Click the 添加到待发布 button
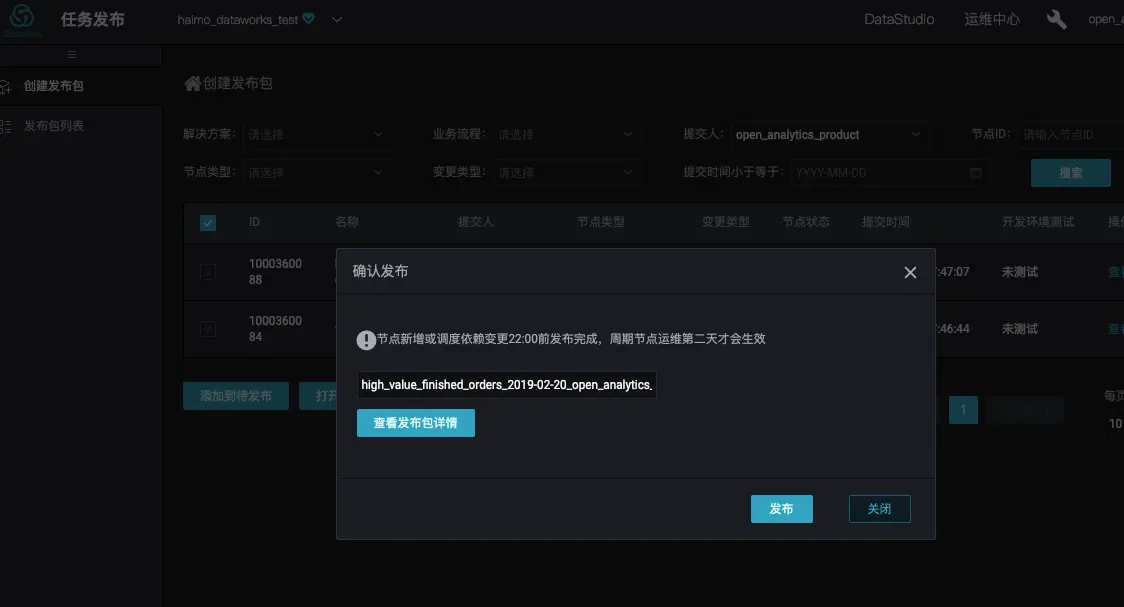This screenshot has height=607, width=1124. coord(236,396)
